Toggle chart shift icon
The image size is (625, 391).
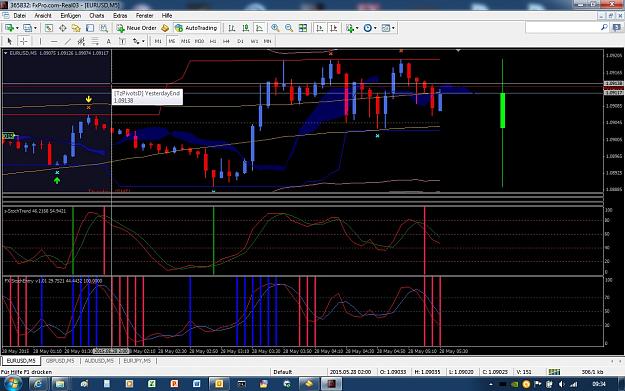tap(334, 28)
